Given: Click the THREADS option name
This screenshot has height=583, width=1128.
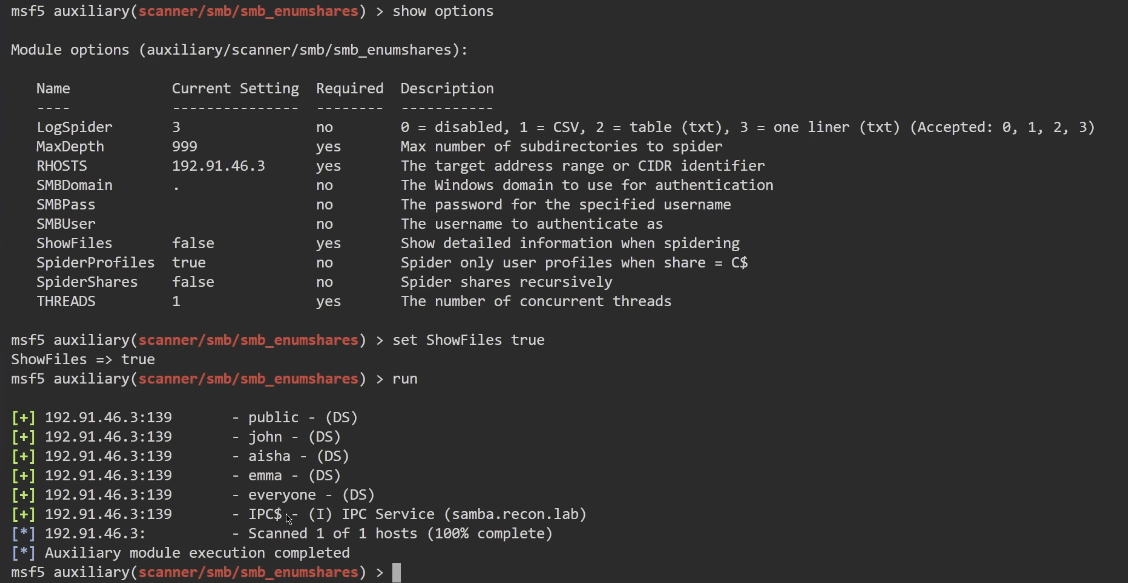Looking at the screenshot, I should tap(66, 301).
